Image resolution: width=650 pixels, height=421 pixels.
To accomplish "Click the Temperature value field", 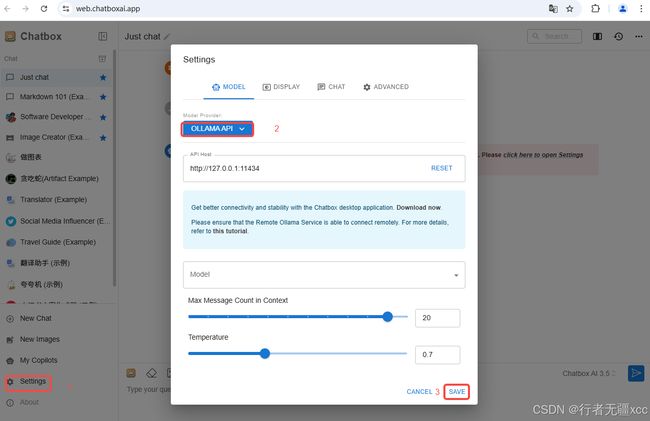I will coord(437,355).
